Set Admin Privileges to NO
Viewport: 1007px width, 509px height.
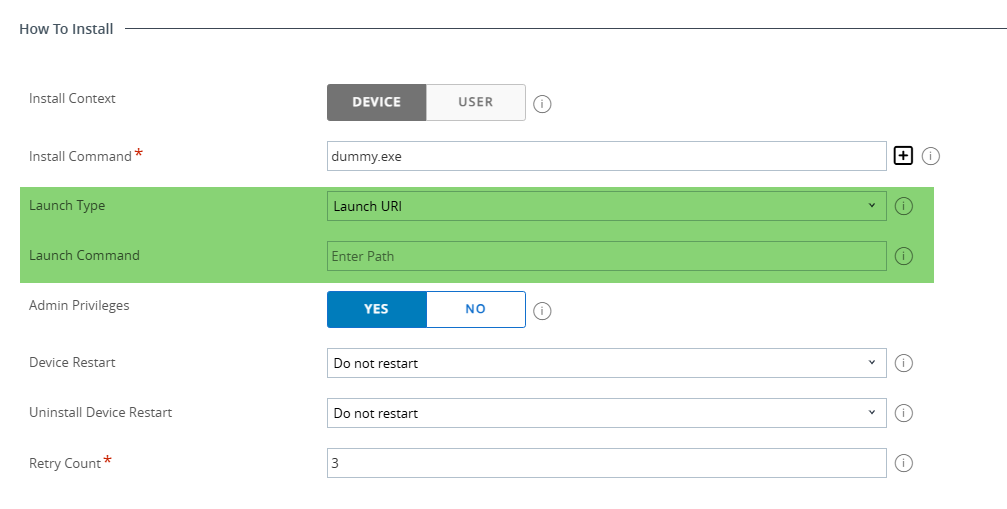tap(475, 309)
